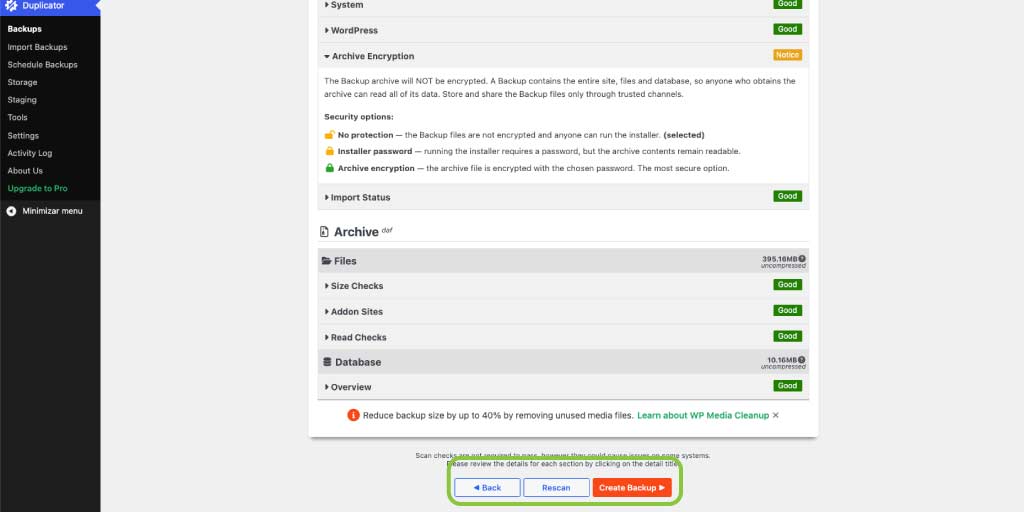Click the open padlock No protection icon
1024x512 pixels.
(330, 135)
